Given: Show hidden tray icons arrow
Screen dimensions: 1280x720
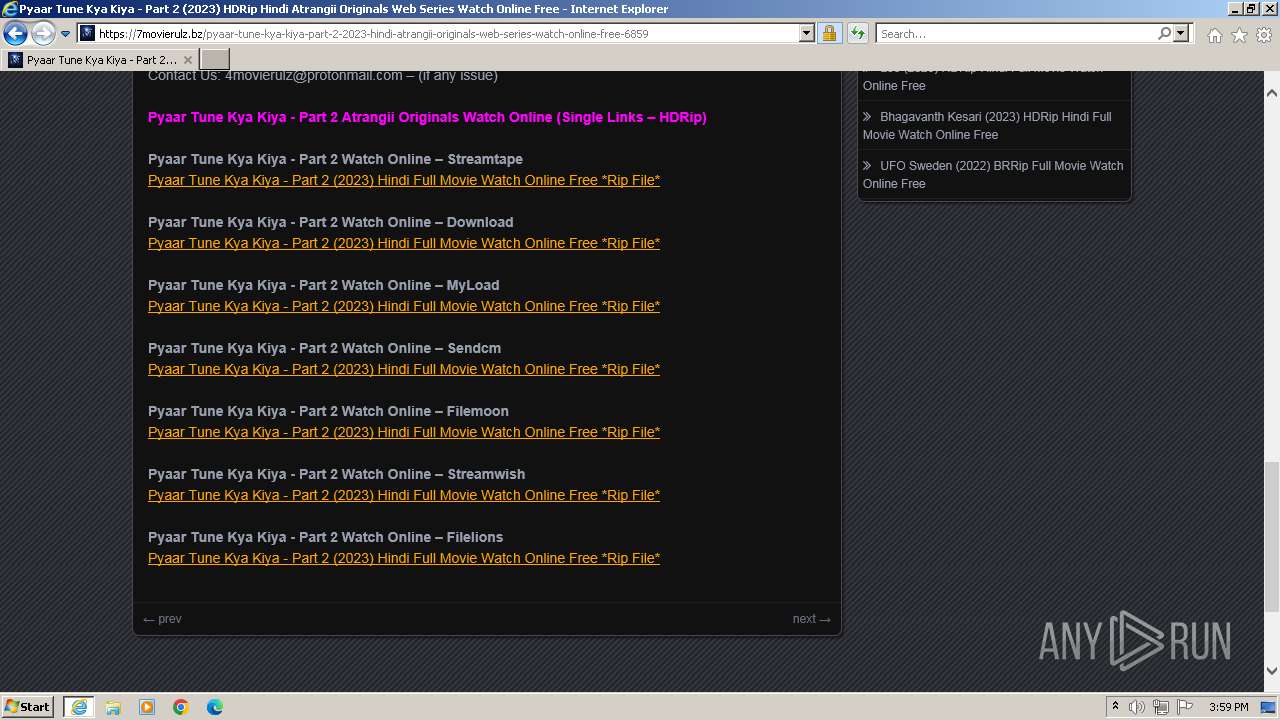Looking at the screenshot, I should pos(1115,707).
